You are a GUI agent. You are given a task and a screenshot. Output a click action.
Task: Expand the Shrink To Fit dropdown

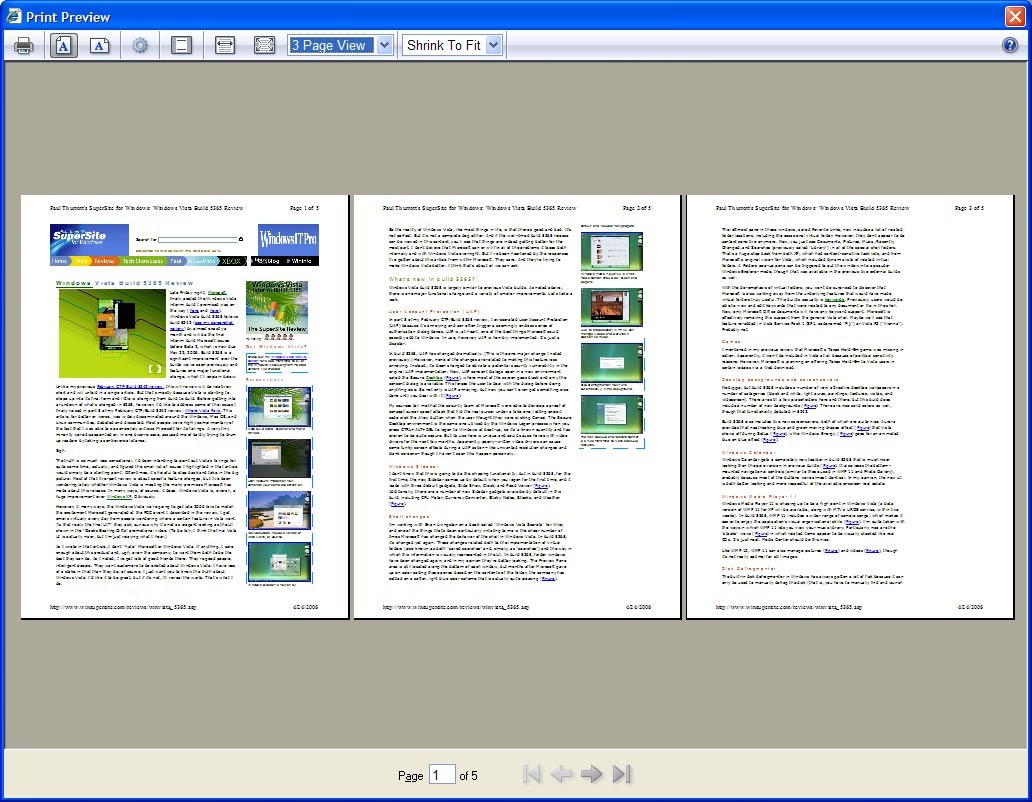(455, 45)
